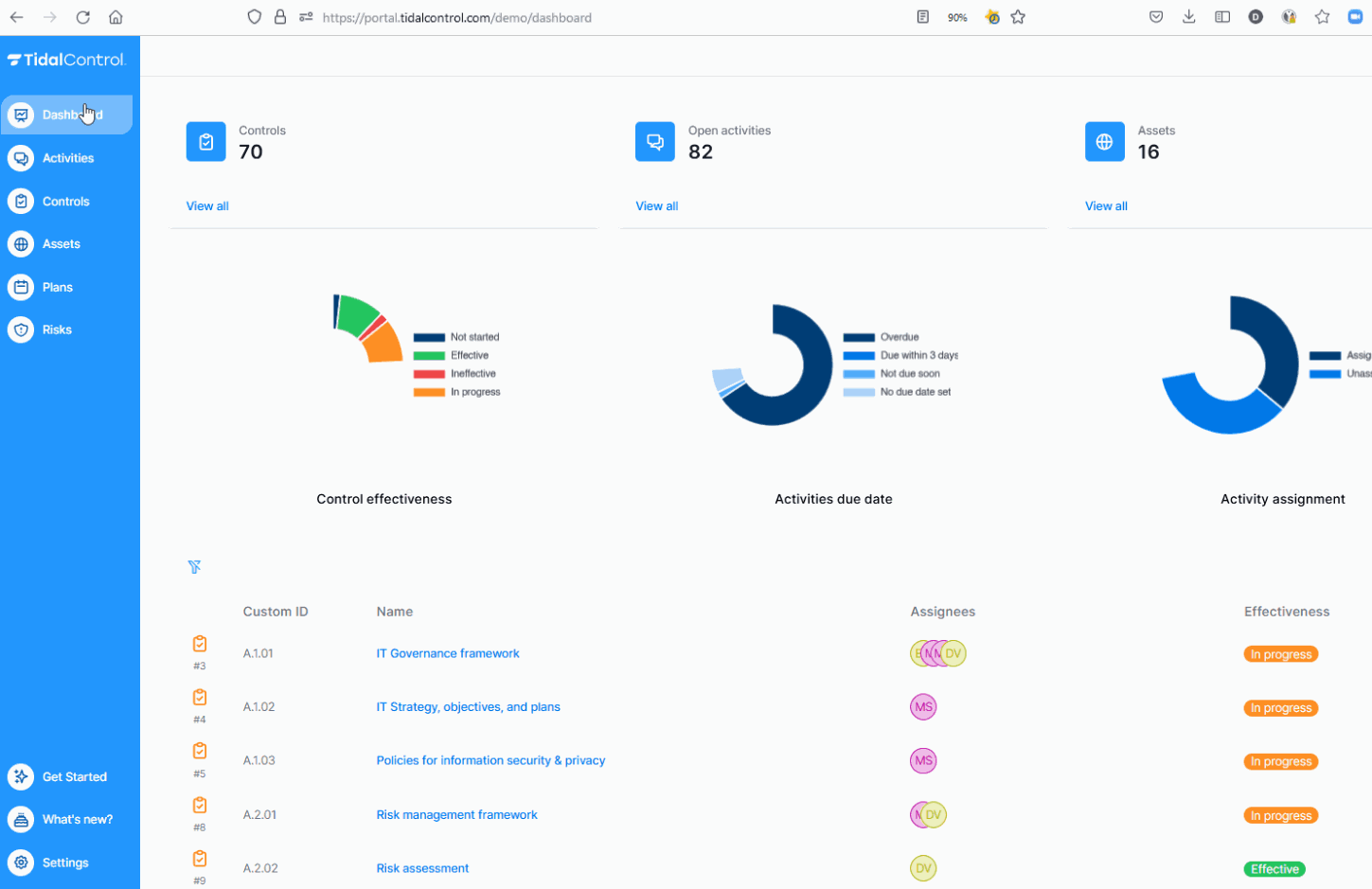Select Controls in the sidebar
The image size is (1372, 889).
[65, 201]
